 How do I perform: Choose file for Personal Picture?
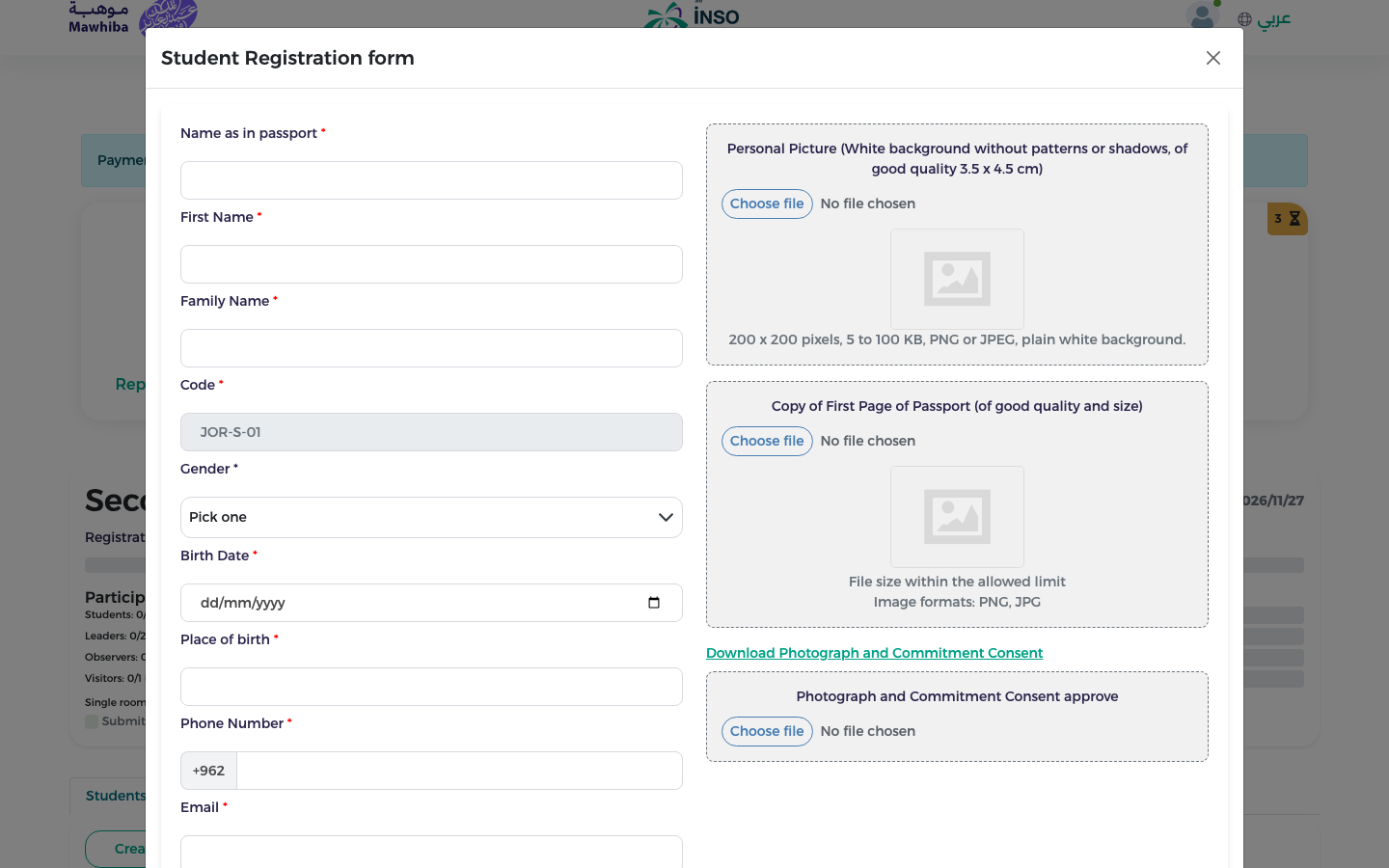point(767,203)
